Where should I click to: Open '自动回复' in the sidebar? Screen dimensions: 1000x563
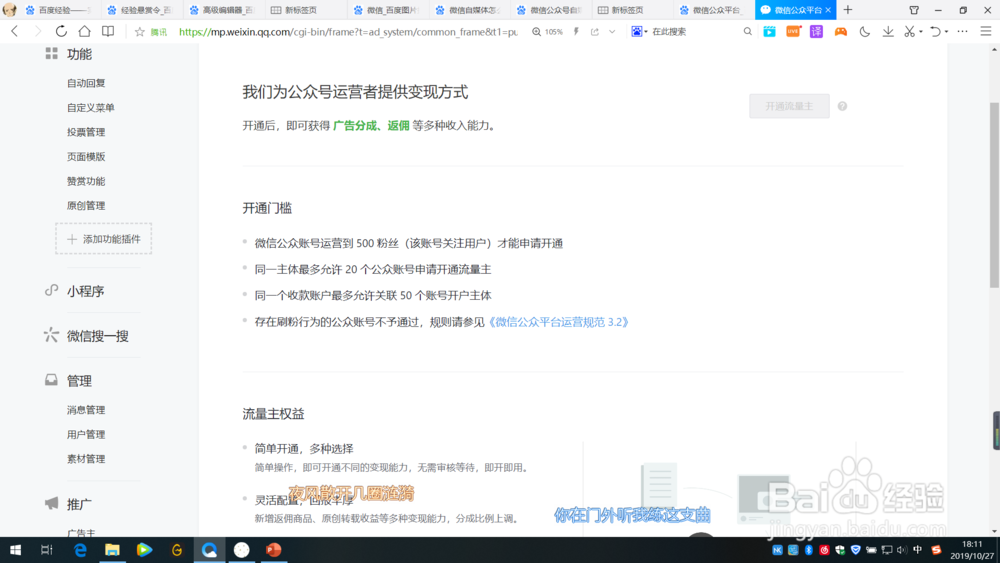coord(86,83)
